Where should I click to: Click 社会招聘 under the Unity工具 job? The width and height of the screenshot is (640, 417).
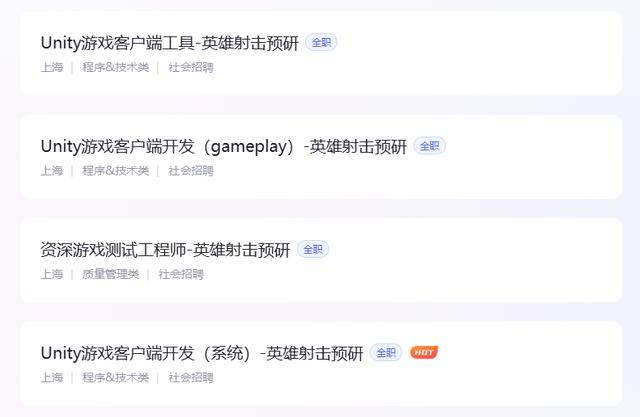191,67
